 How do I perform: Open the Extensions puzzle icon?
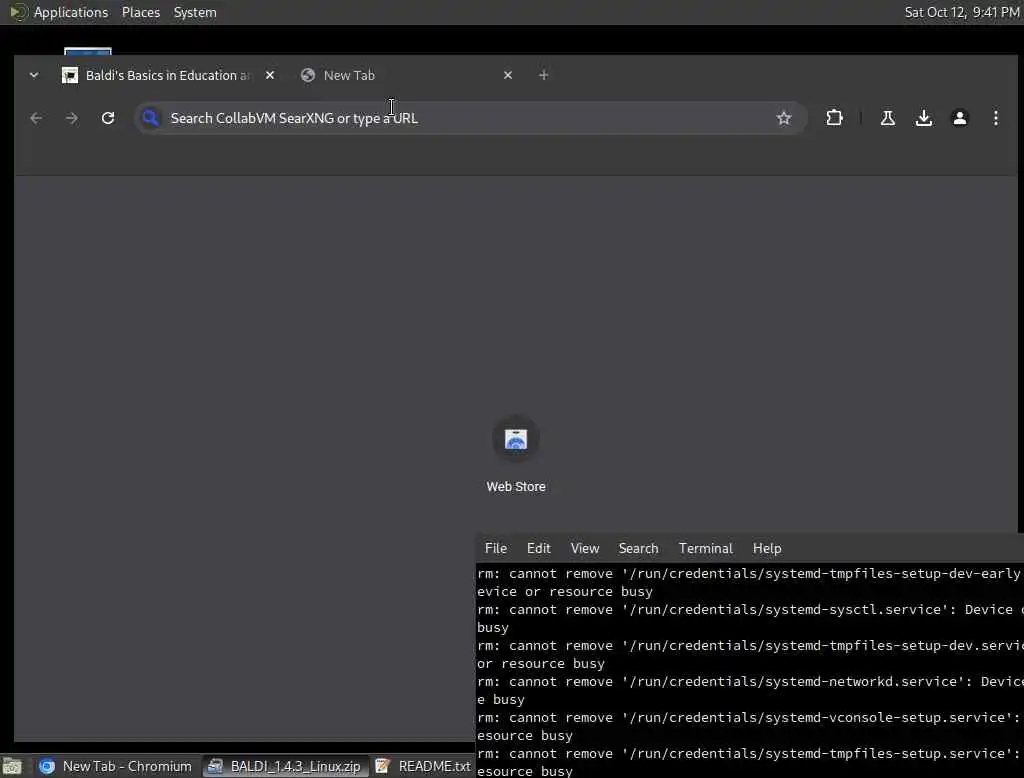coord(834,118)
